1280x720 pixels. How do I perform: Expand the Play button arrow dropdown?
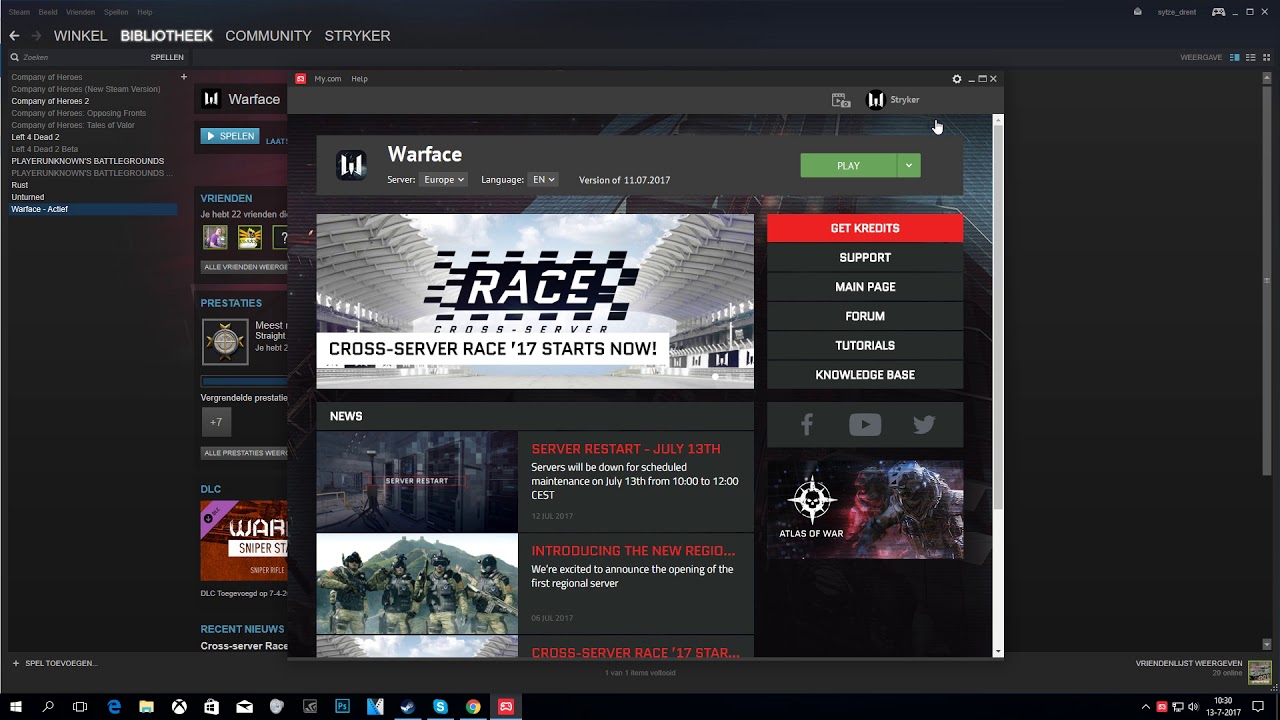(x=908, y=166)
